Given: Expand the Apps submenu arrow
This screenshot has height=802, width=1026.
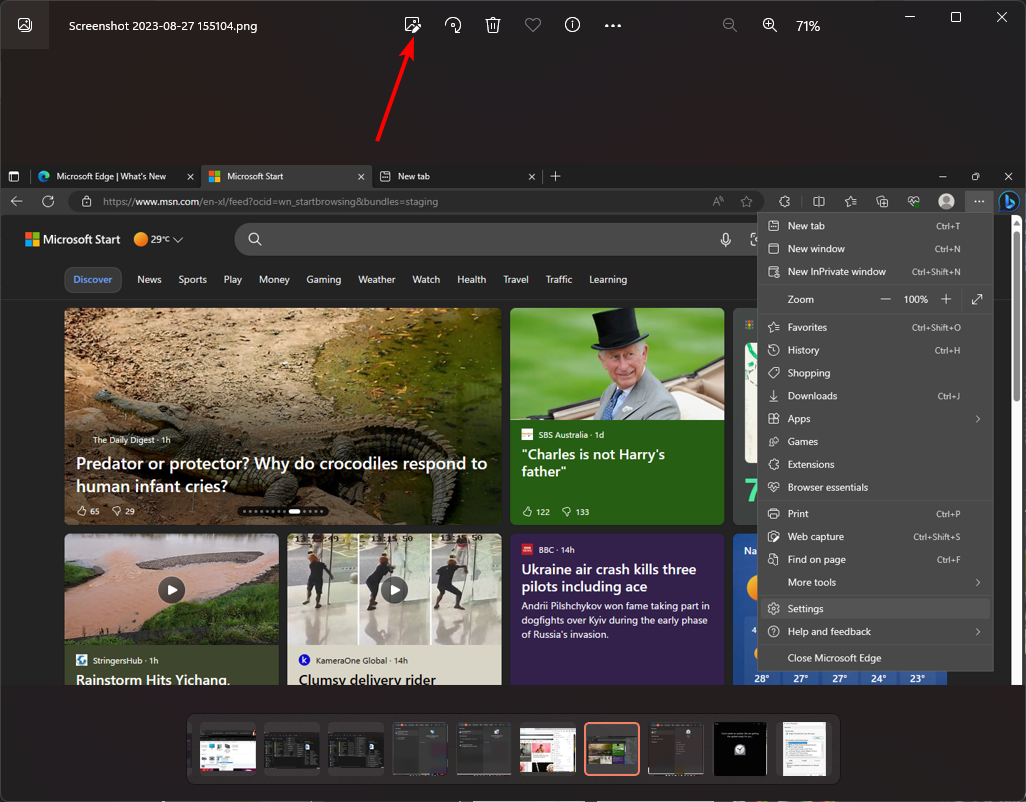Looking at the screenshot, I should [977, 419].
